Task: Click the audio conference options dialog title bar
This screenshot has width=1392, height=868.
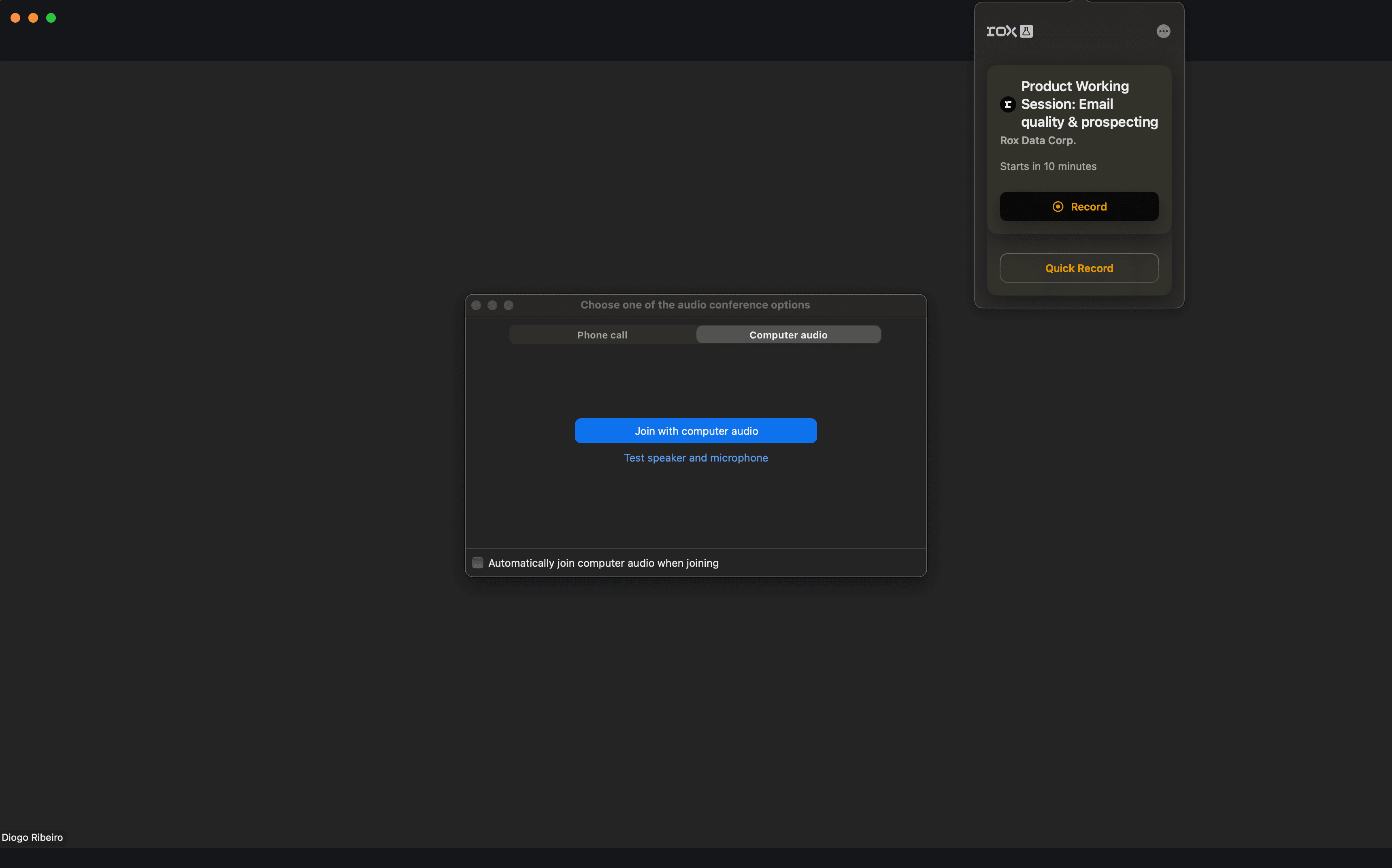Action: coord(694,305)
